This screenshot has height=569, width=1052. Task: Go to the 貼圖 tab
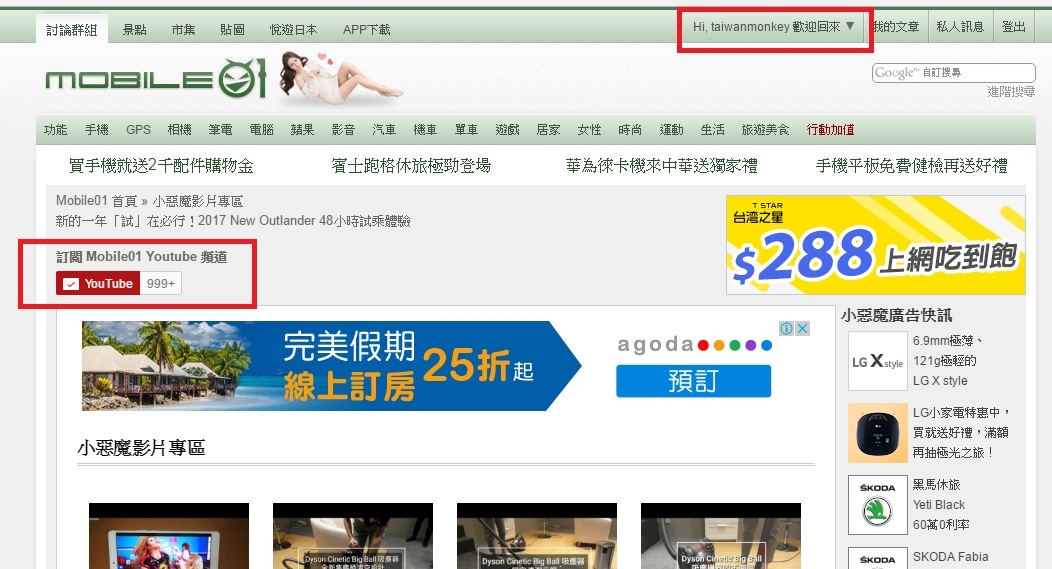pos(232,30)
